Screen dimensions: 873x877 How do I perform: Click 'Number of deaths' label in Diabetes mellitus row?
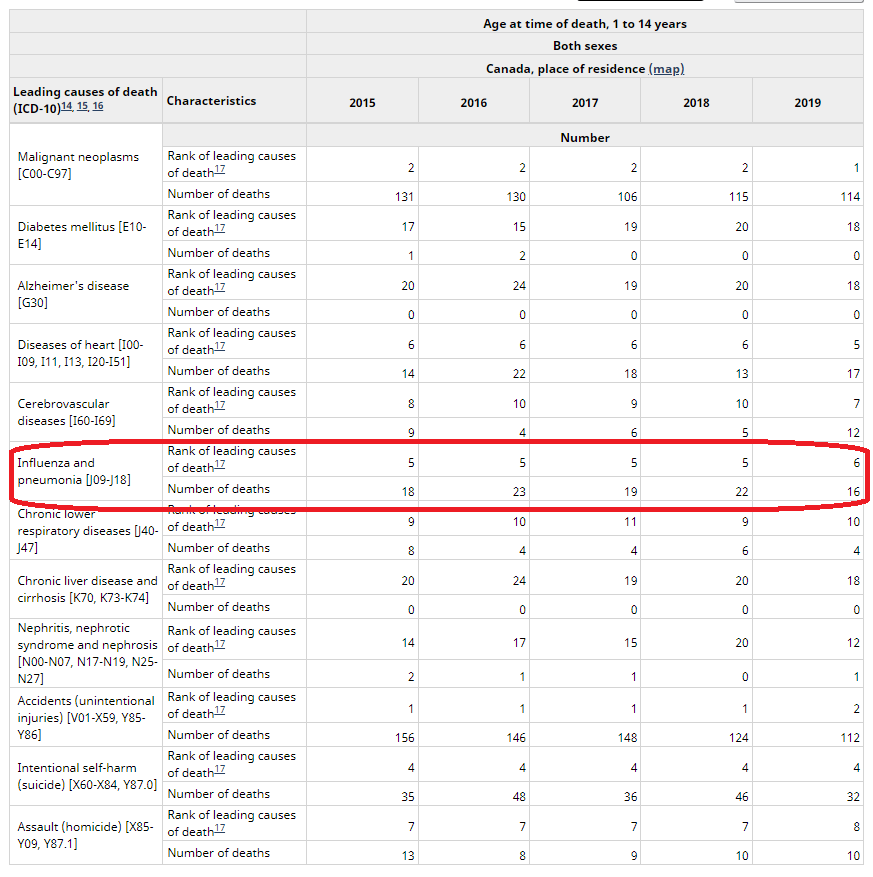(x=219, y=253)
